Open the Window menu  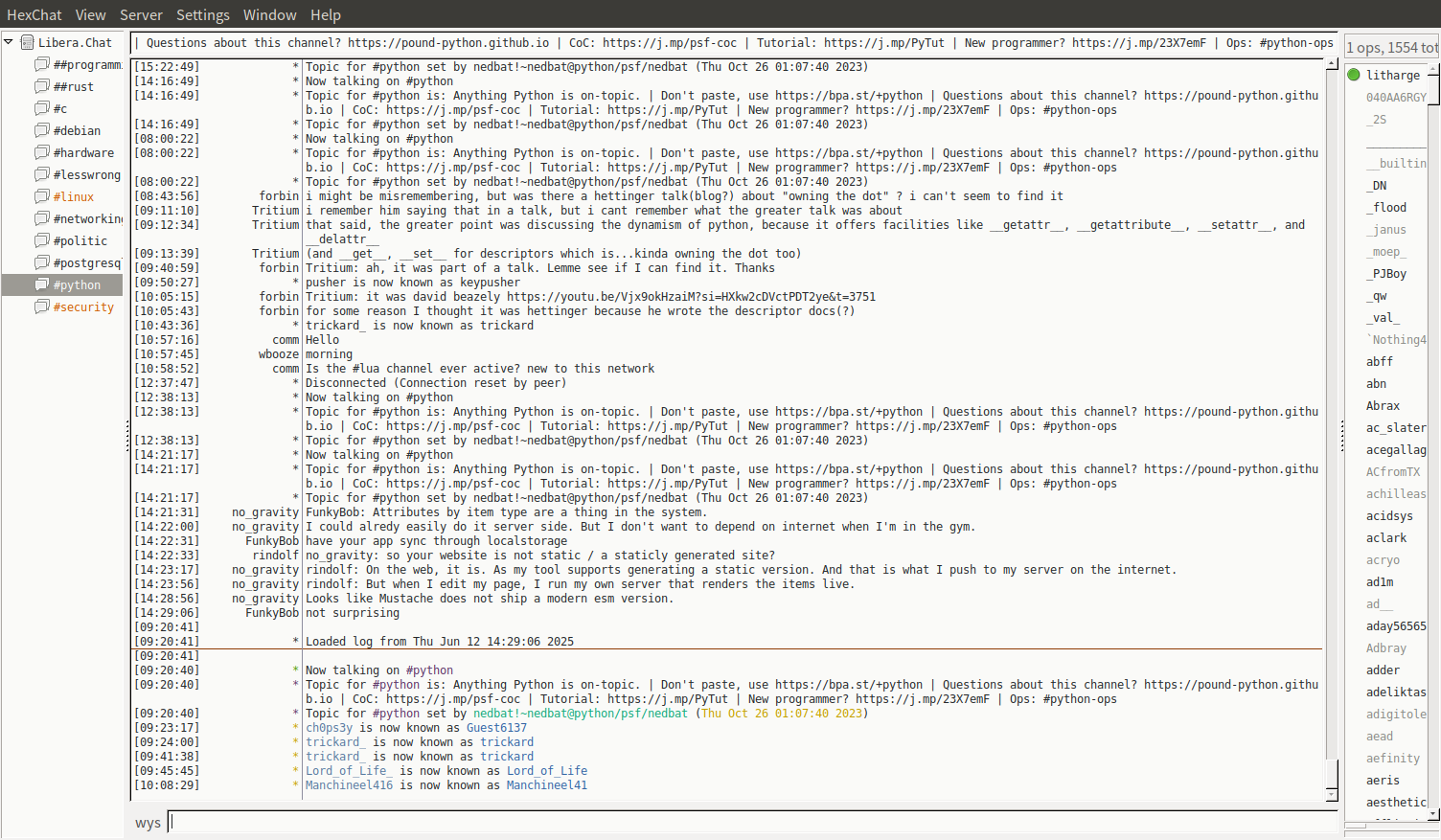tap(270, 14)
